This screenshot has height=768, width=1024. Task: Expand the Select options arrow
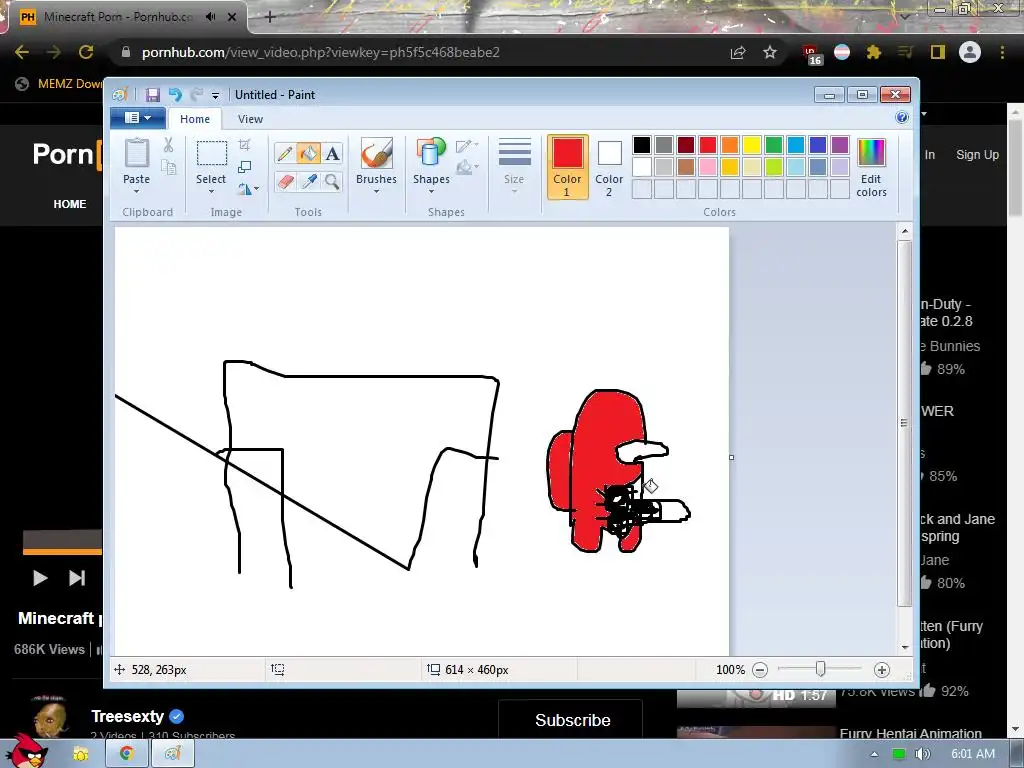[x=212, y=191]
